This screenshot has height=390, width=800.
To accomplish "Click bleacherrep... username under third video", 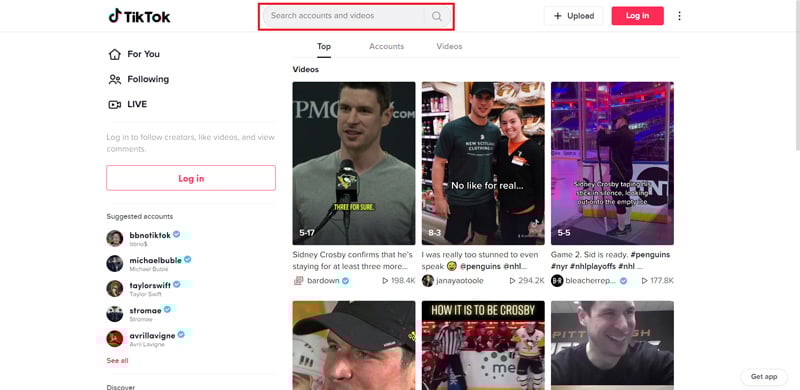I will [591, 281].
